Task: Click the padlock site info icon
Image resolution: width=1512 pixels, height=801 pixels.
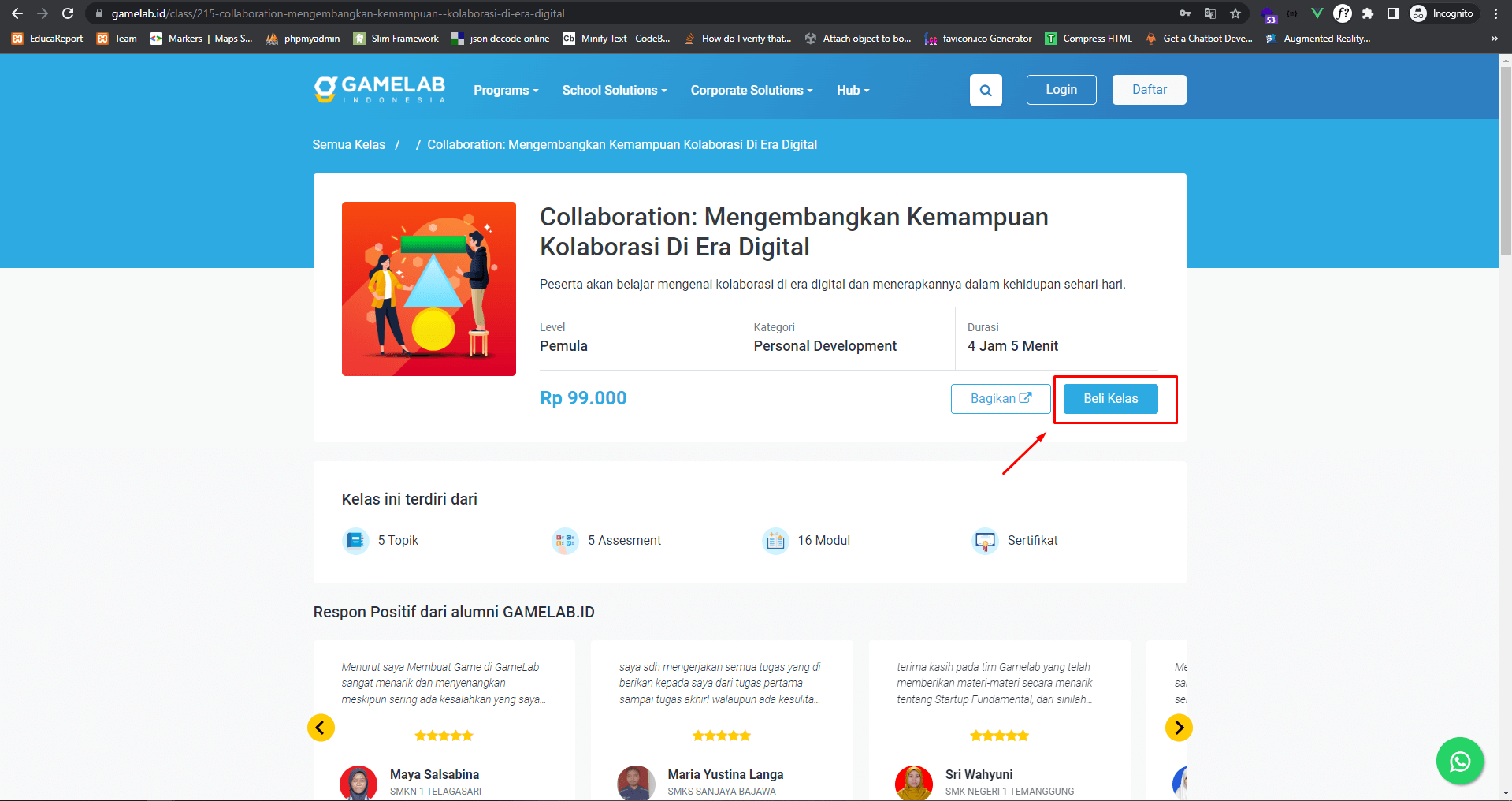Action: (99, 13)
